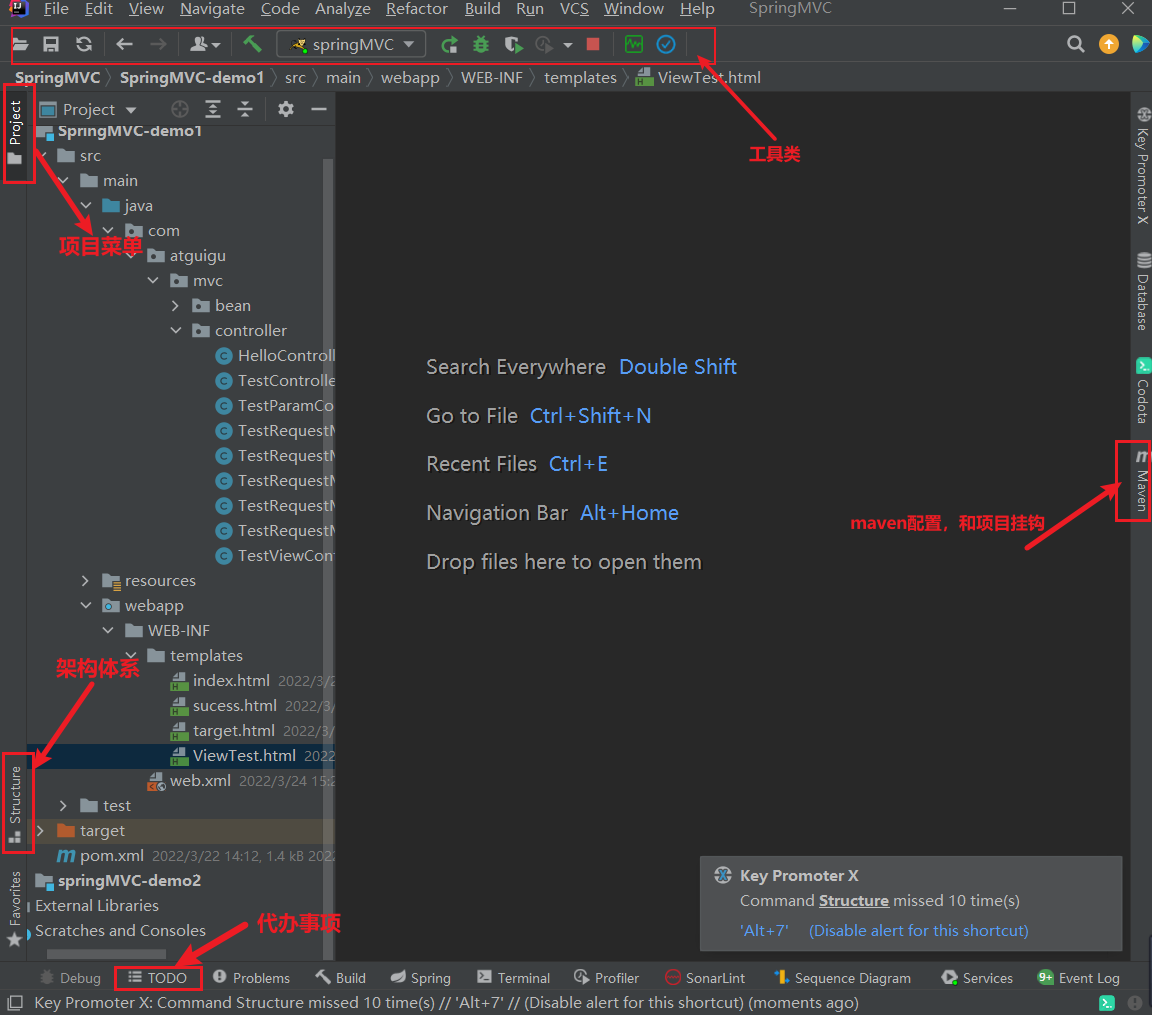Click SpringMVC-demo1 in the breadcrumb bar
This screenshot has height=1015, width=1152.
192,78
